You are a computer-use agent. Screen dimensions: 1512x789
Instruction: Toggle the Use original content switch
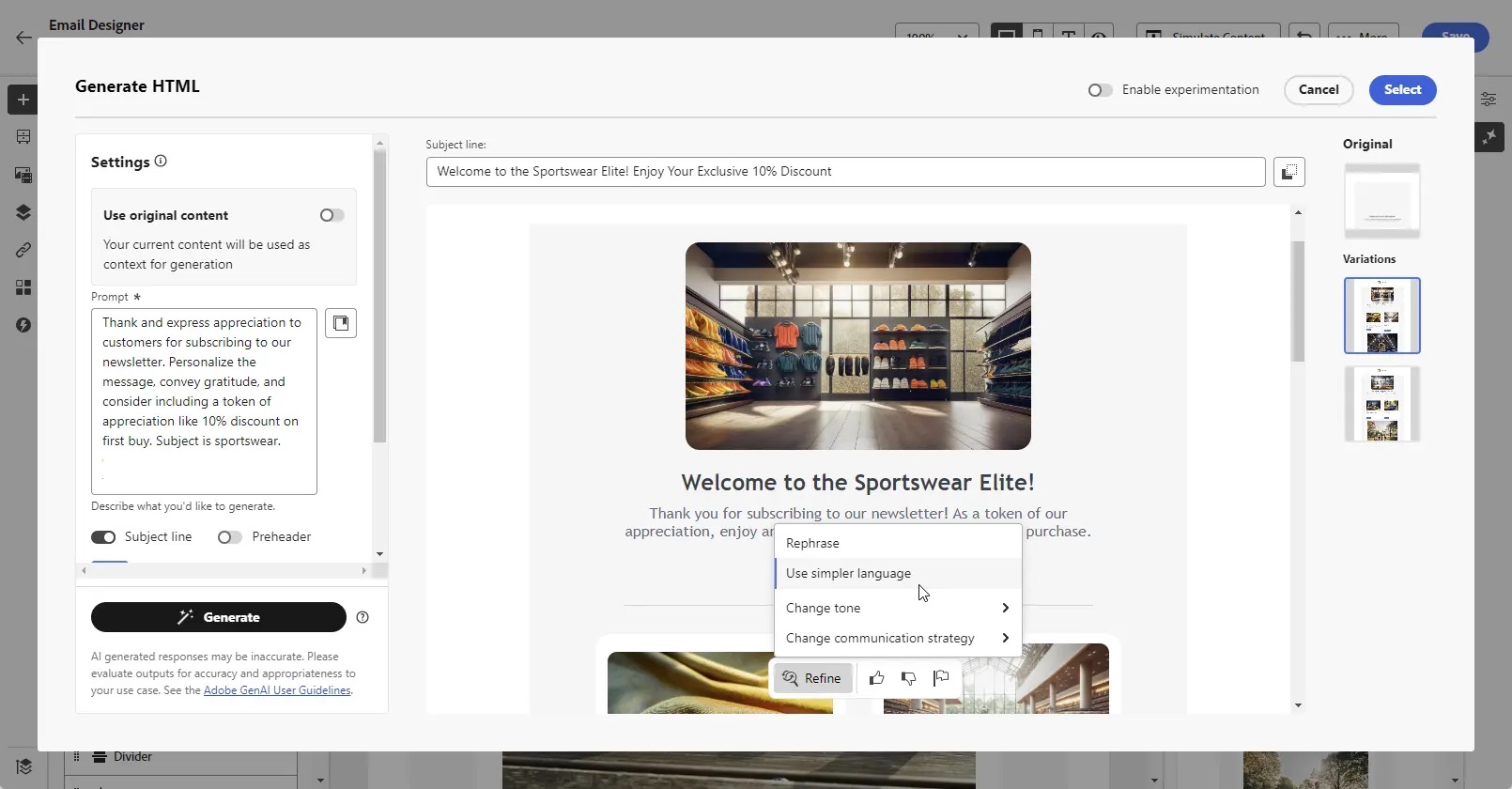click(332, 215)
